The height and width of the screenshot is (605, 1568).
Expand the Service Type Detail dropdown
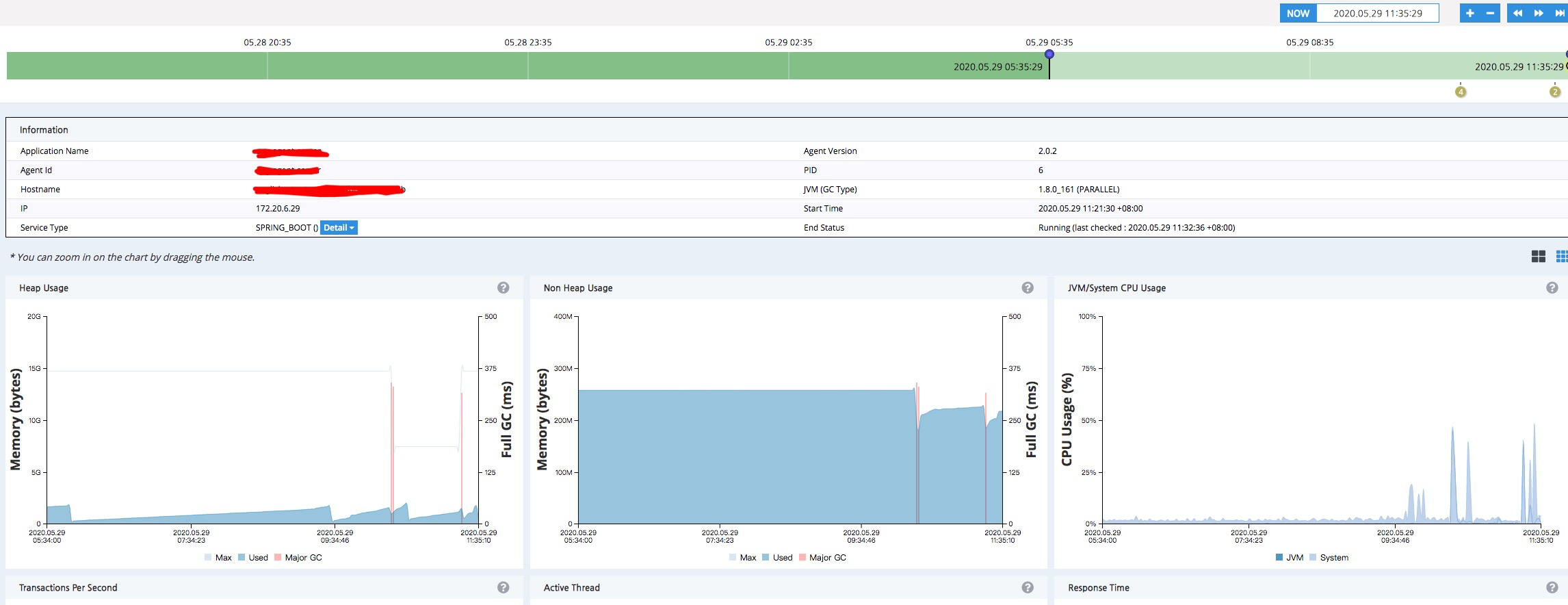pyautogui.click(x=339, y=228)
